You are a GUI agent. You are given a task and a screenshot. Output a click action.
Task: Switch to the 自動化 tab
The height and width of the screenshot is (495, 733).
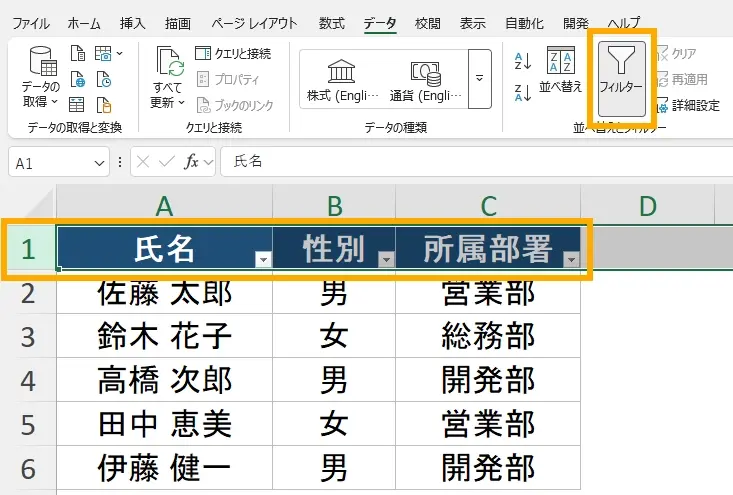(x=525, y=23)
